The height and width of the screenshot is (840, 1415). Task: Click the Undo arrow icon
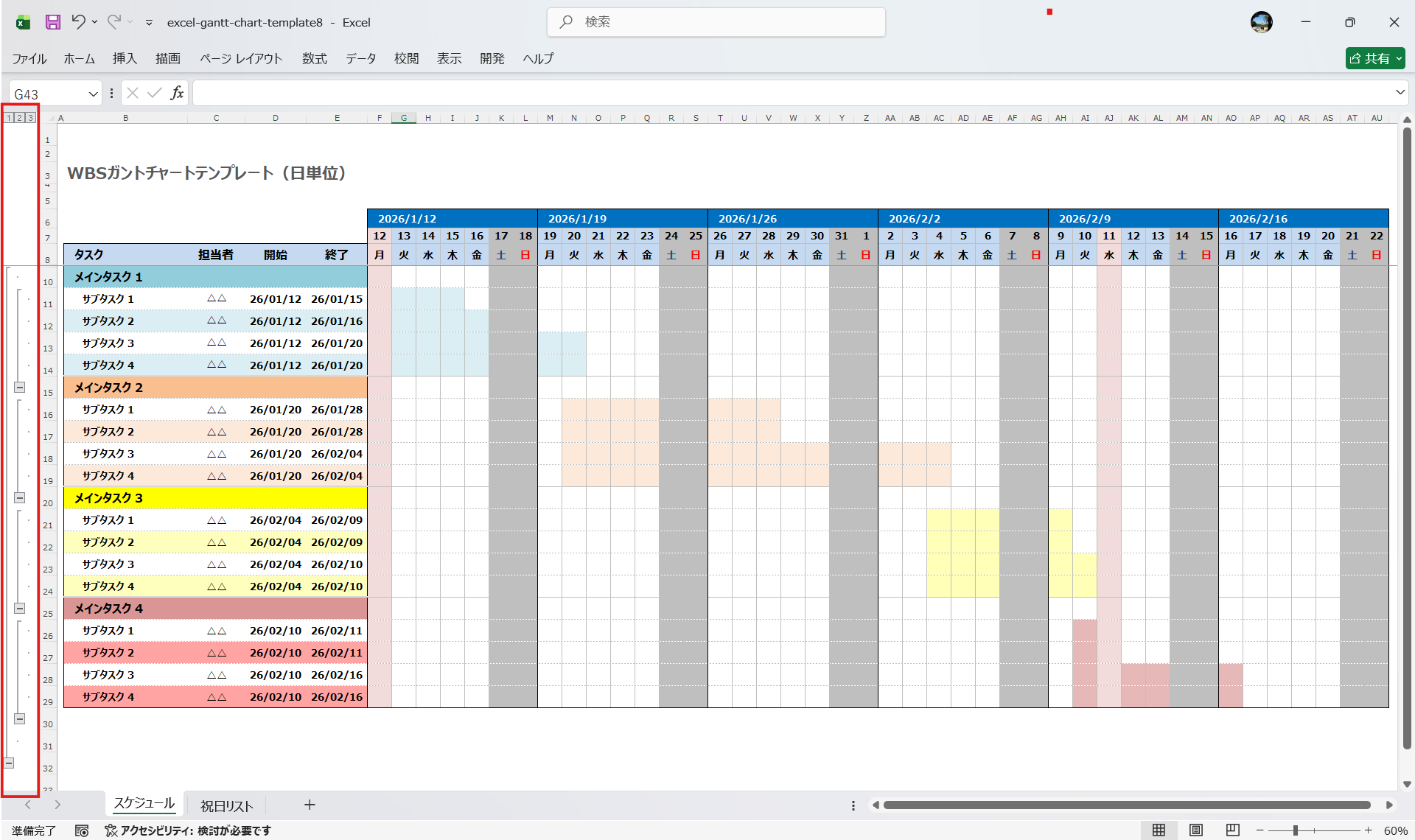(x=78, y=22)
